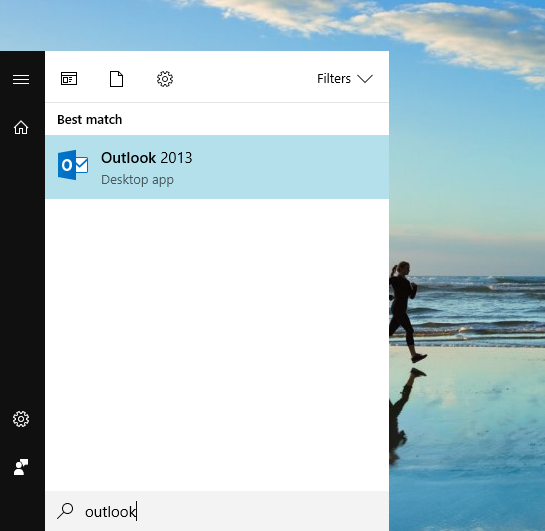Click the magnifying glass search icon
The height and width of the screenshot is (531, 545).
click(x=65, y=511)
